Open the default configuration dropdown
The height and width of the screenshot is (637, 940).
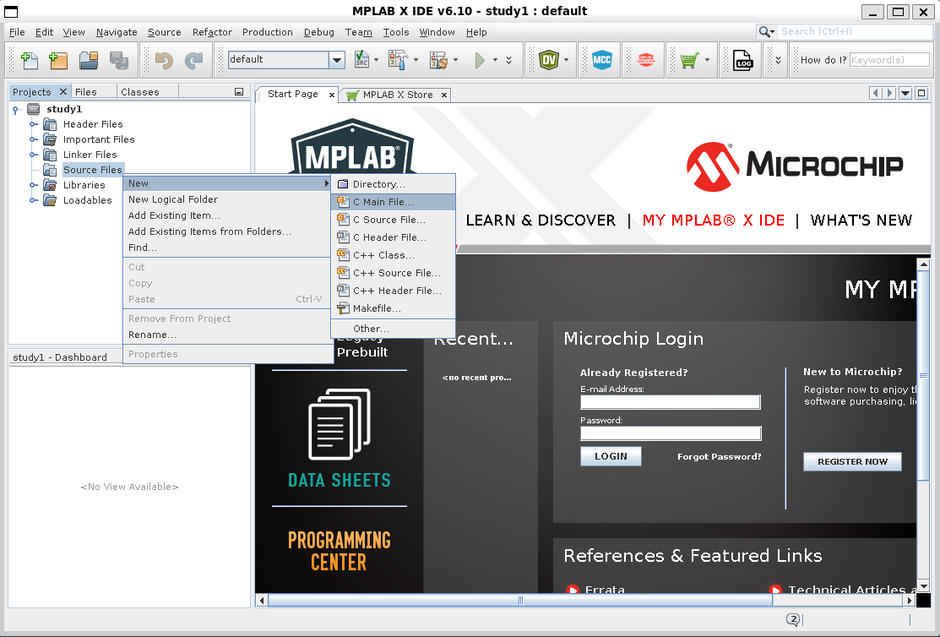(338, 59)
